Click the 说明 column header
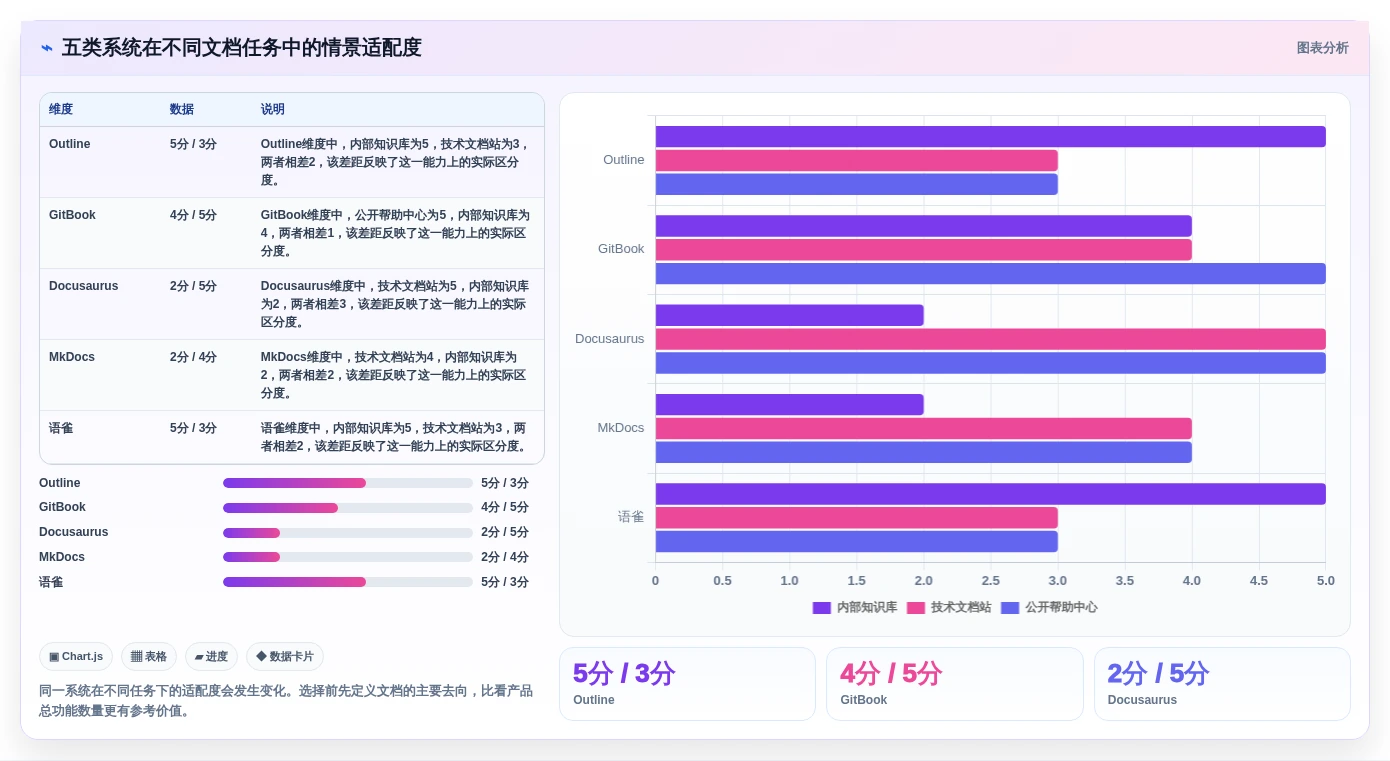The height and width of the screenshot is (761, 1390). click(273, 109)
